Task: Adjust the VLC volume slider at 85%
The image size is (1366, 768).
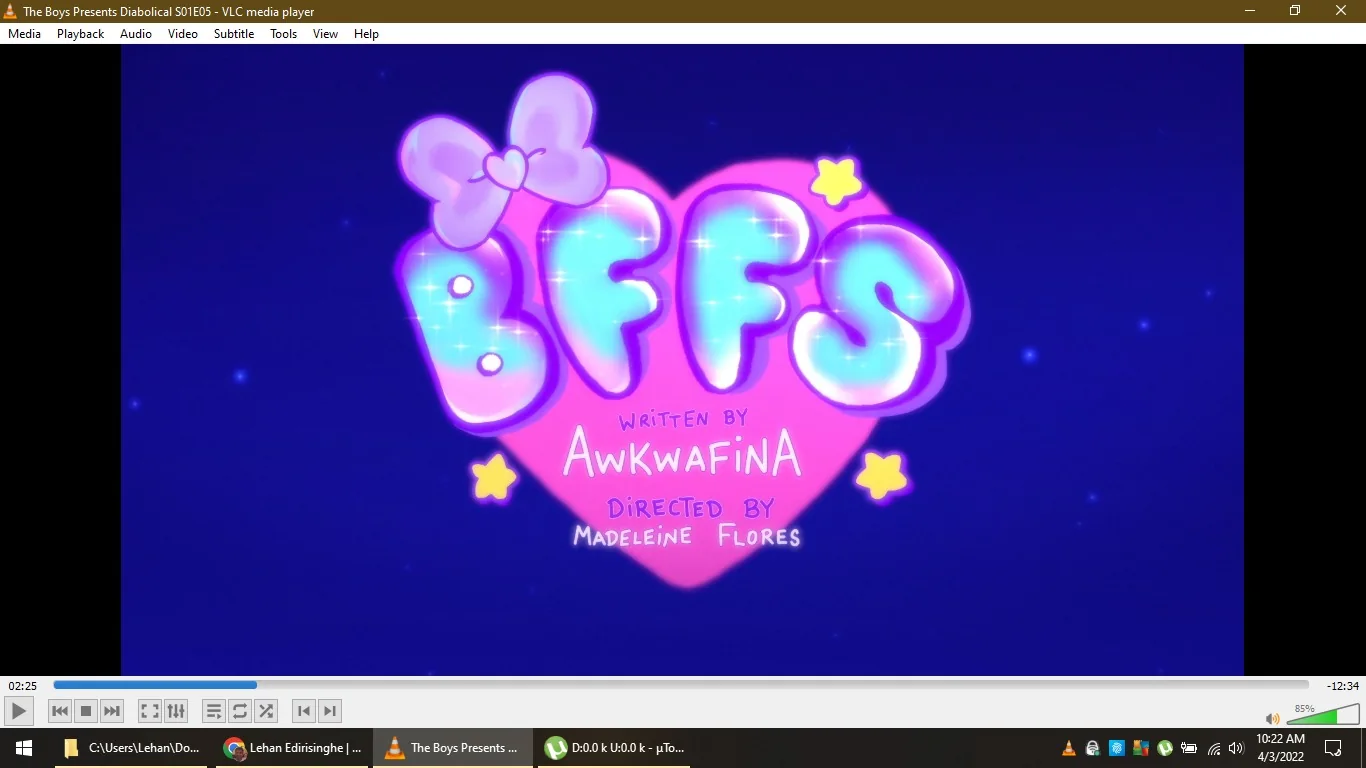Action: pyautogui.click(x=1323, y=714)
